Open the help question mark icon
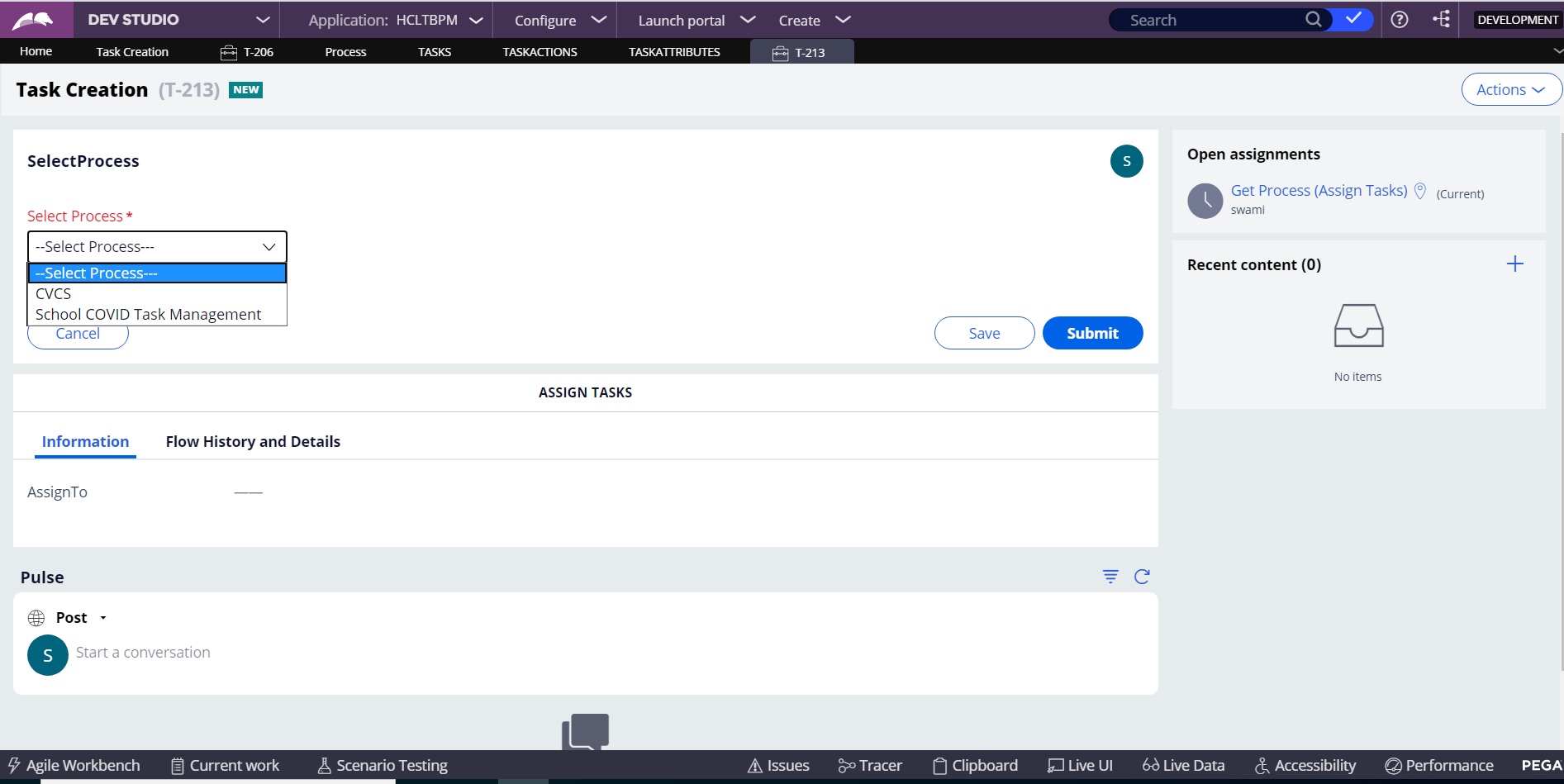Viewport: 1564px width, 784px height. 1400,20
